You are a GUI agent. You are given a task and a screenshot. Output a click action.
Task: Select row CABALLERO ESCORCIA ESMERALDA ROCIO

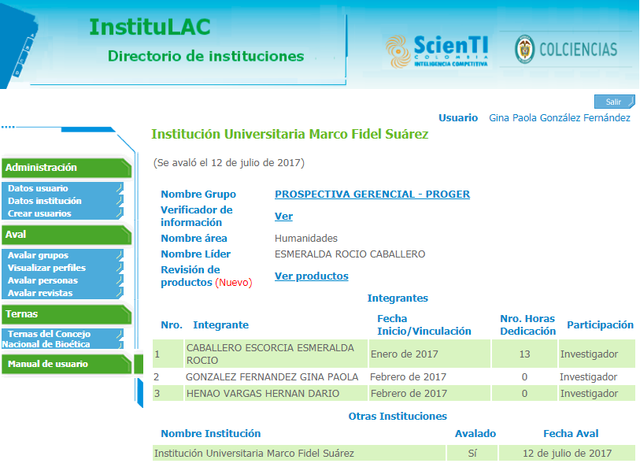coord(394,354)
